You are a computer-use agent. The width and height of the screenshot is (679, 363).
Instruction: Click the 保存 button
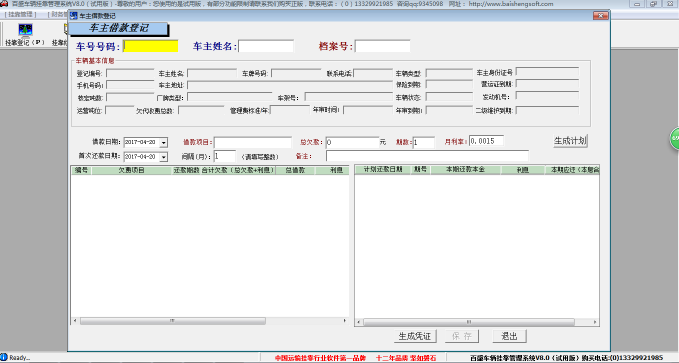coord(462,336)
